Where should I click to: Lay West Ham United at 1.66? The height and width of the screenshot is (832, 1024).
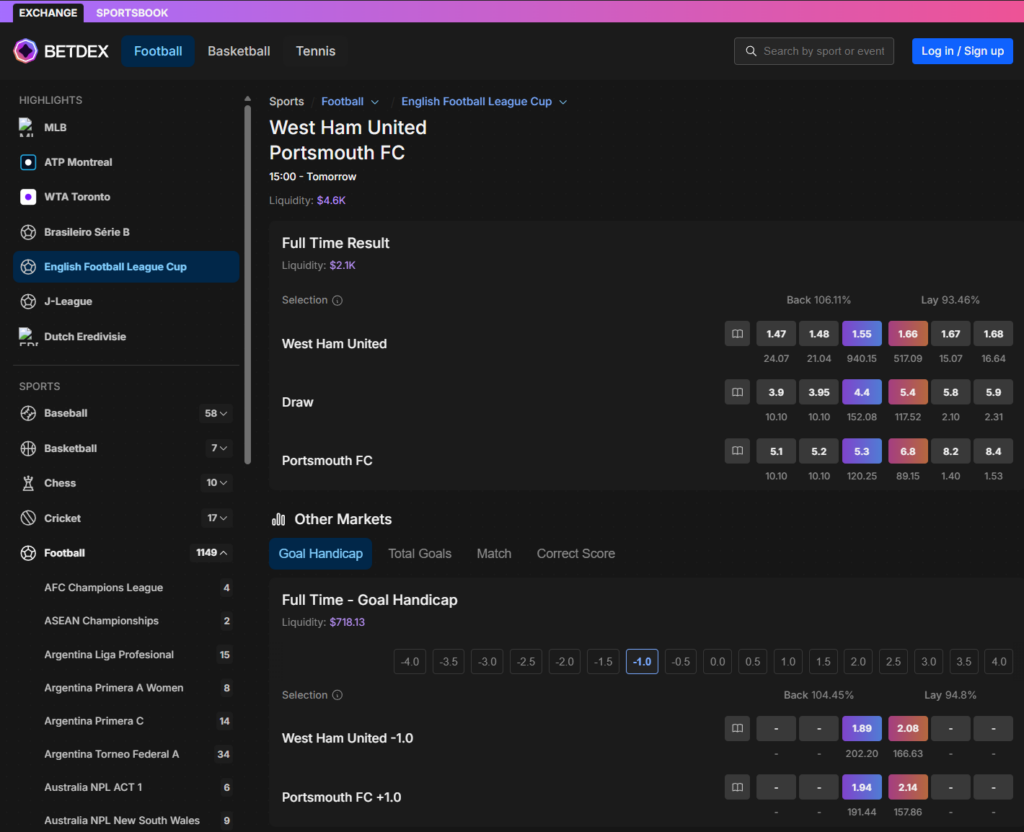(x=908, y=334)
